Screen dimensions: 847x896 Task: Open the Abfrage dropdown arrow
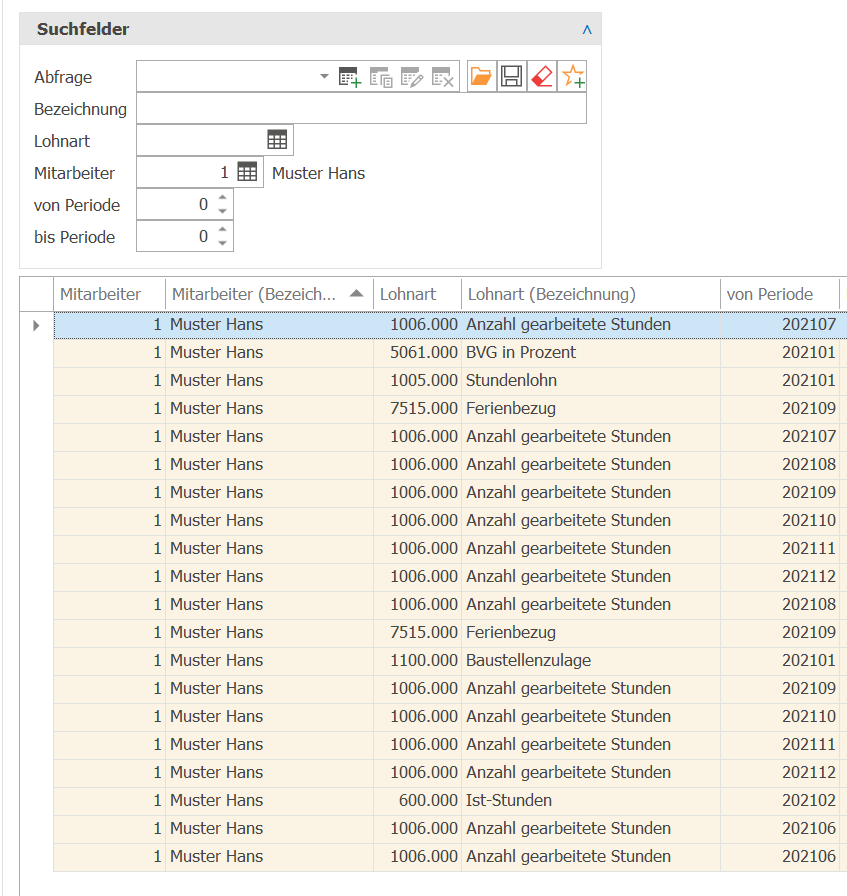pos(324,76)
